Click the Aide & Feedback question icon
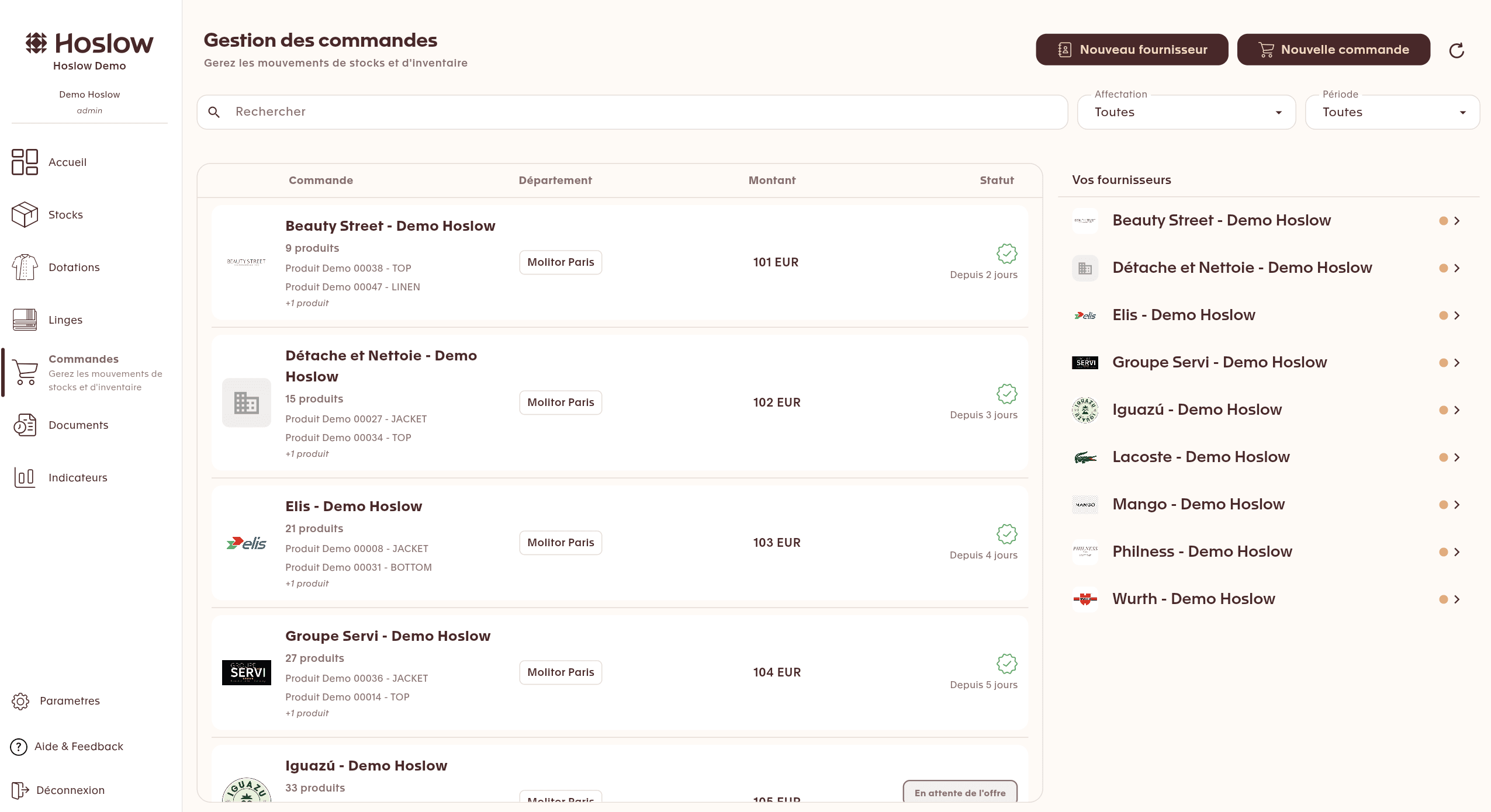Viewport: 1491px width, 812px height. (x=19, y=747)
